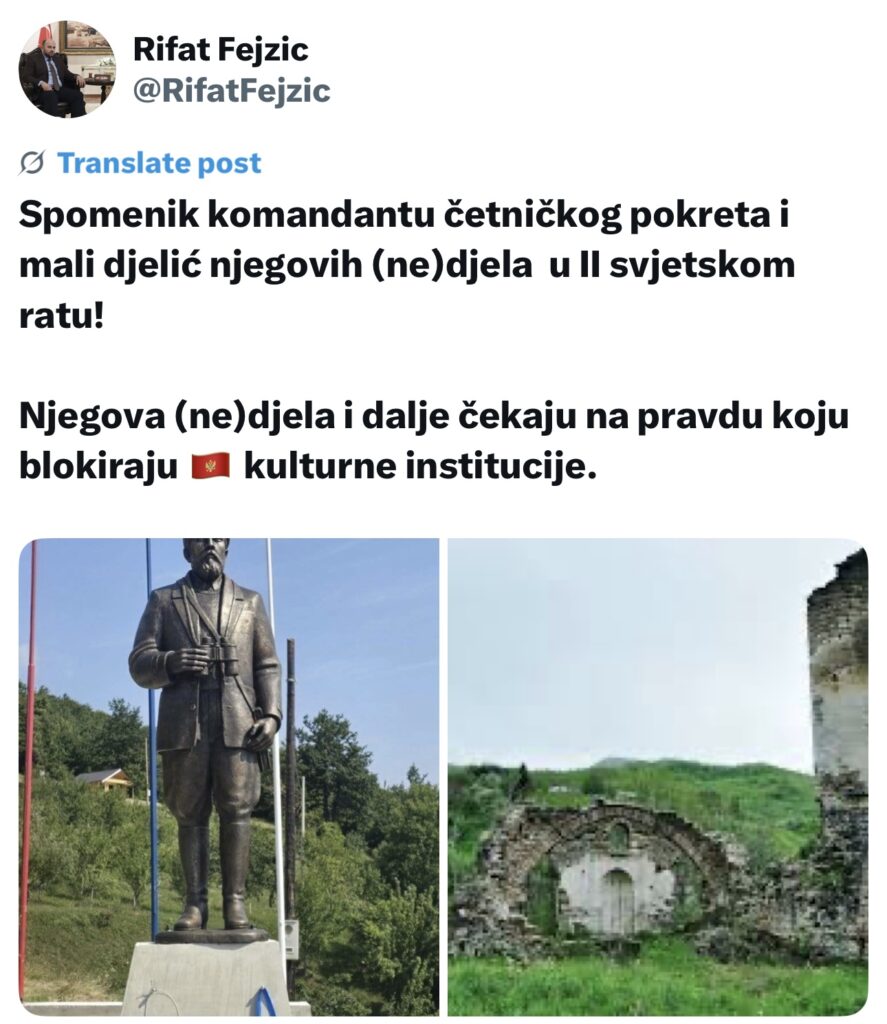Image resolution: width=887 pixels, height=1024 pixels.
Task: Click the words kulturne institucije
Action: tap(420, 466)
